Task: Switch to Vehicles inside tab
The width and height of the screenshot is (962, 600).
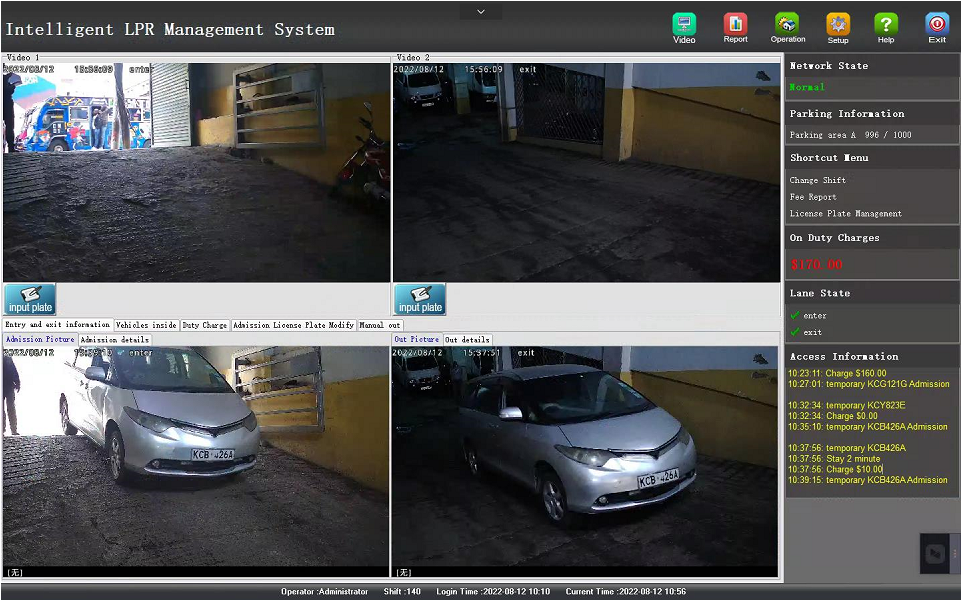Action: [146, 325]
